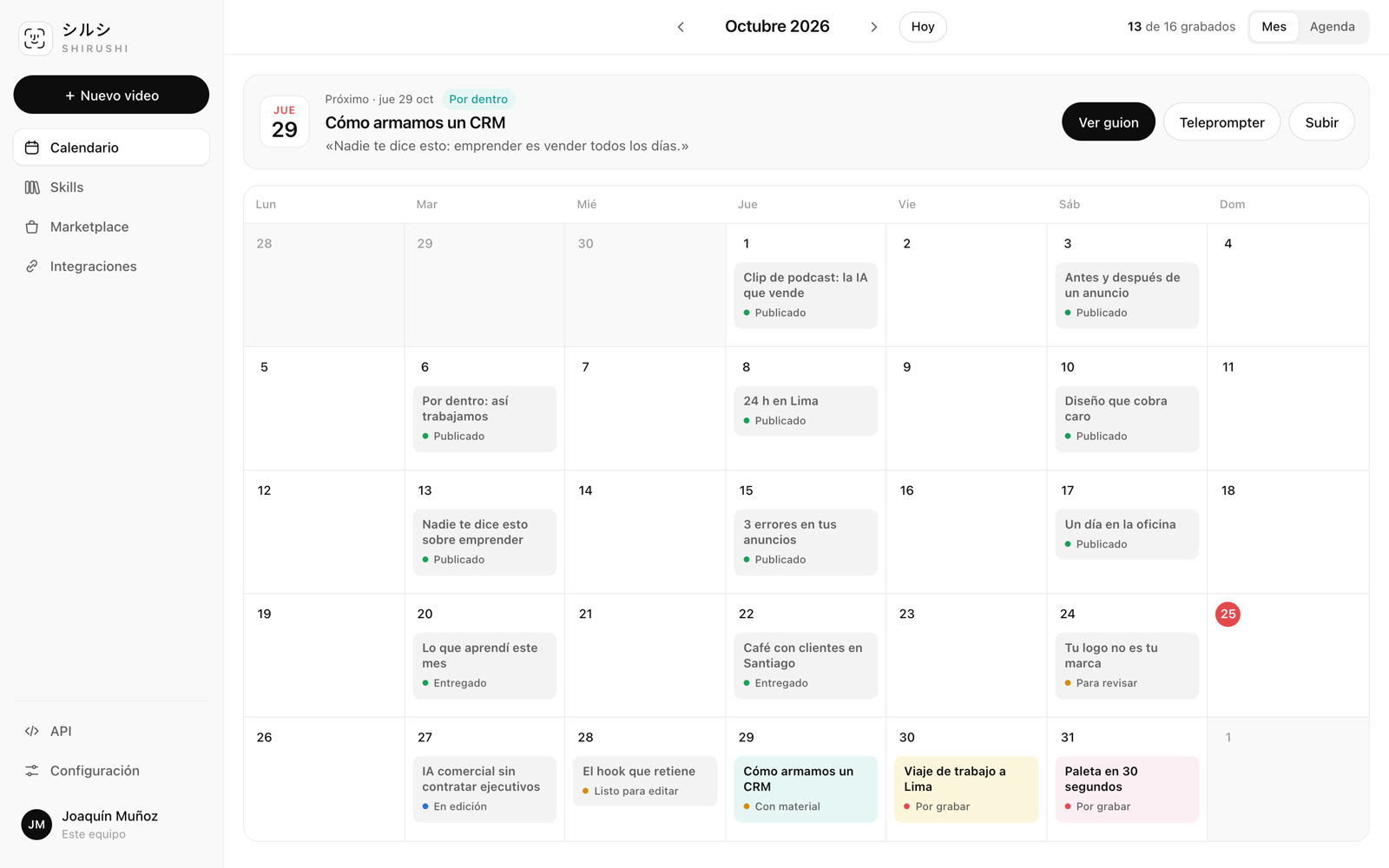Open the Skills section
The image size is (1389, 868).
click(x=111, y=187)
